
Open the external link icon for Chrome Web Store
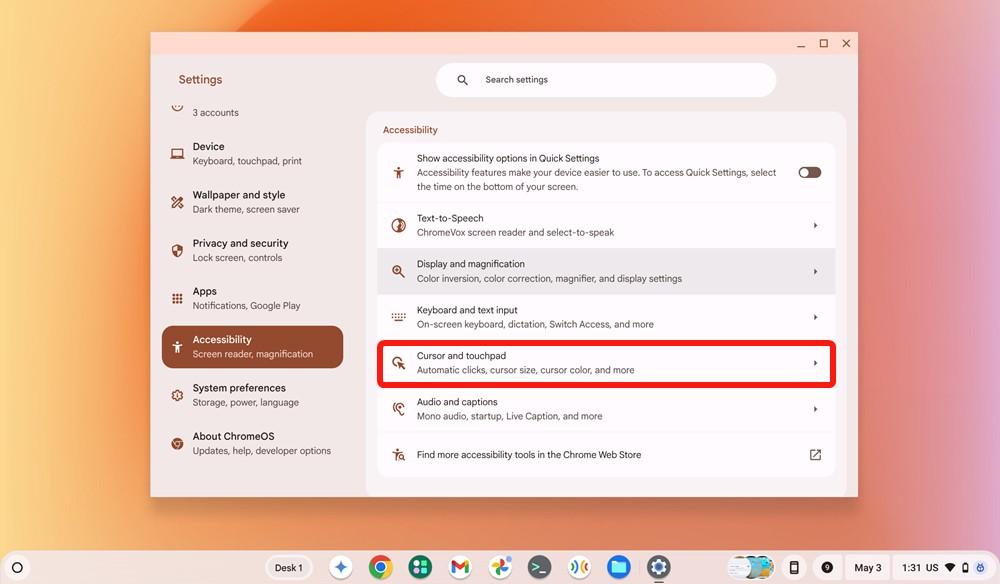pos(815,455)
